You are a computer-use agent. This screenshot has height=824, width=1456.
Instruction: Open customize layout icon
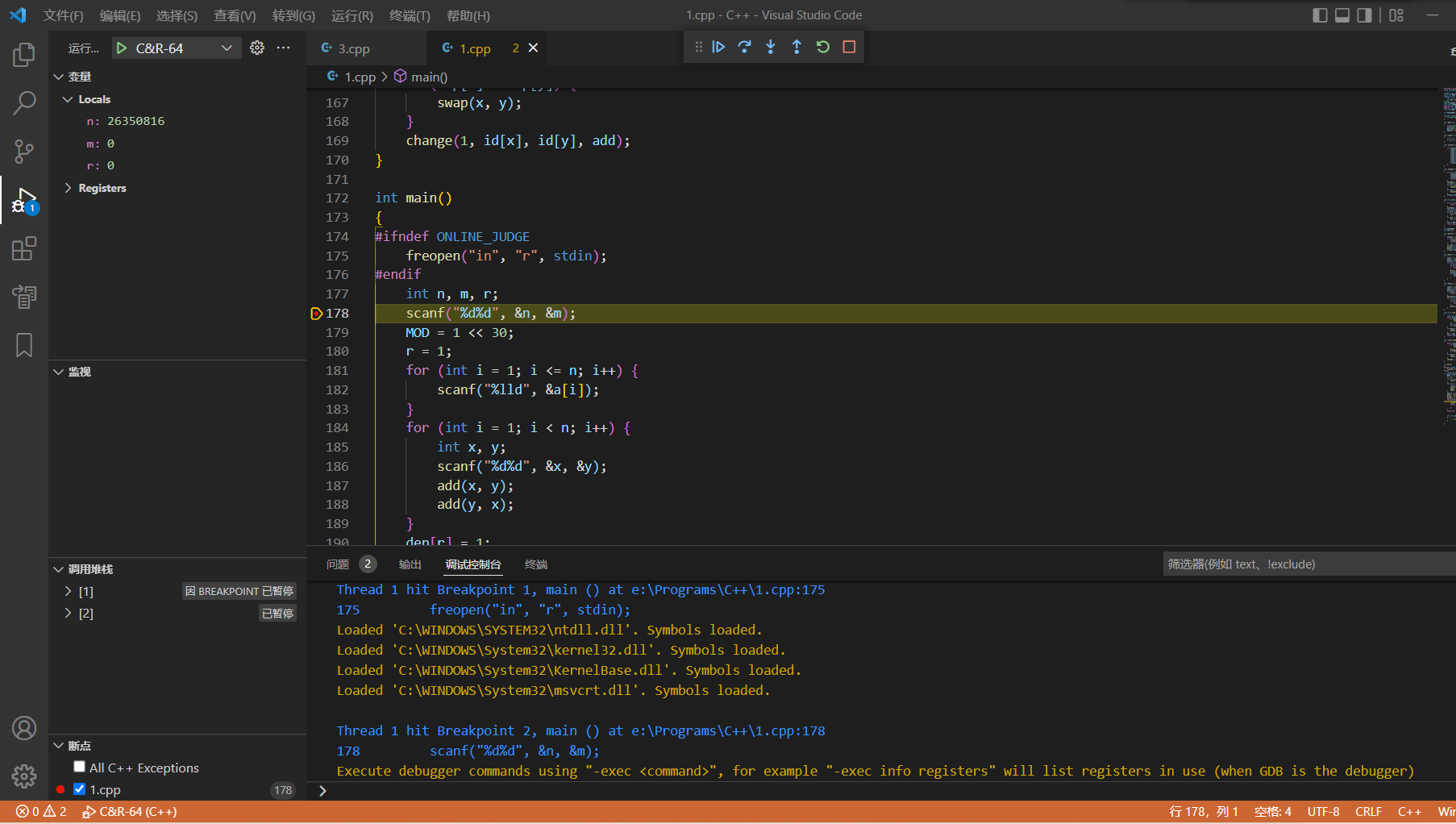pos(1396,15)
